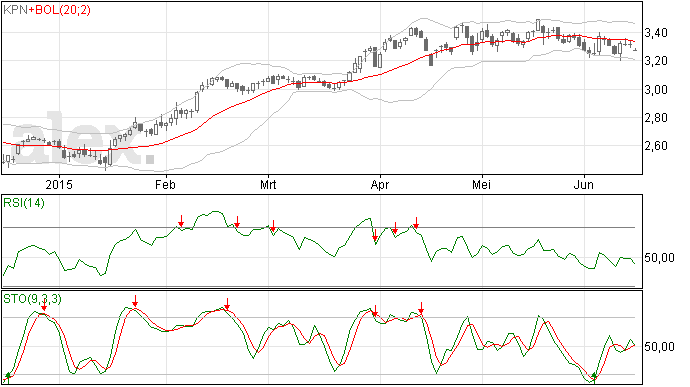The image size is (690, 387).
Task: Click the first red arrow in STO panel
Action: pos(44,305)
